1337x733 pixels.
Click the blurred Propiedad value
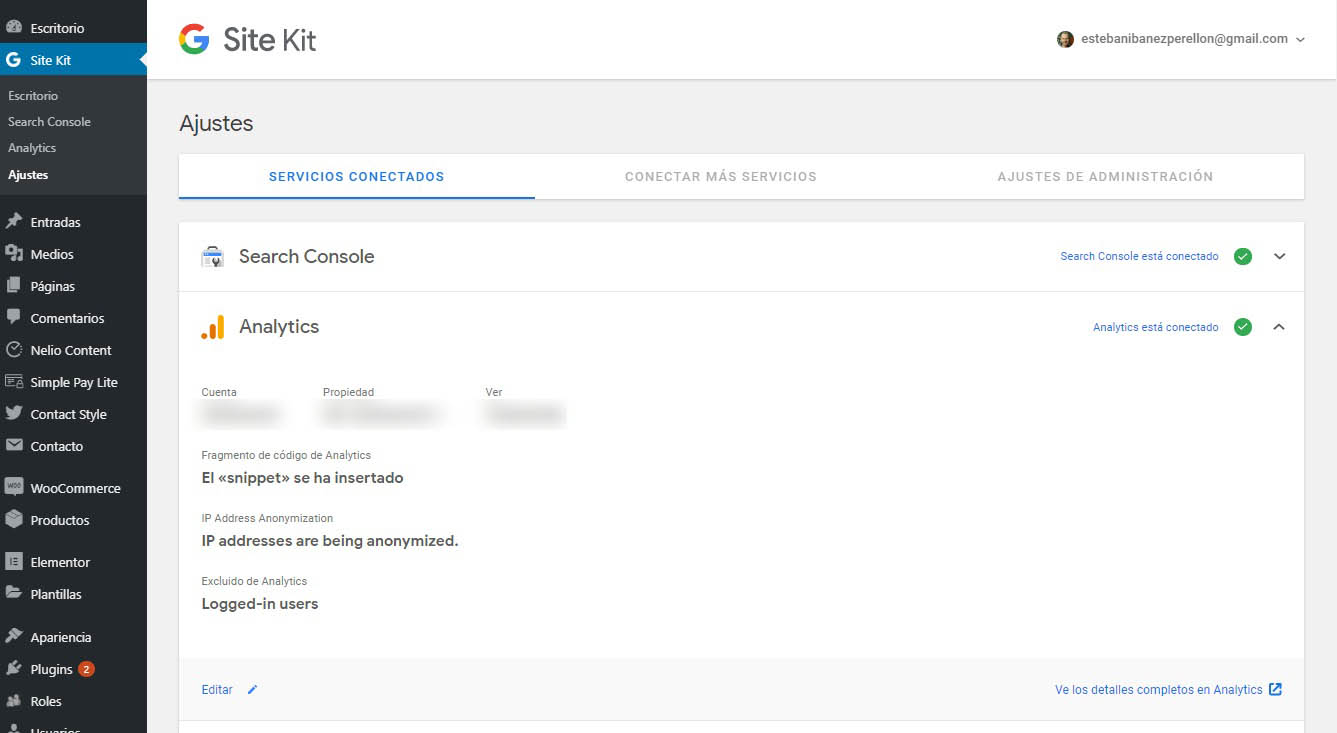(382, 413)
